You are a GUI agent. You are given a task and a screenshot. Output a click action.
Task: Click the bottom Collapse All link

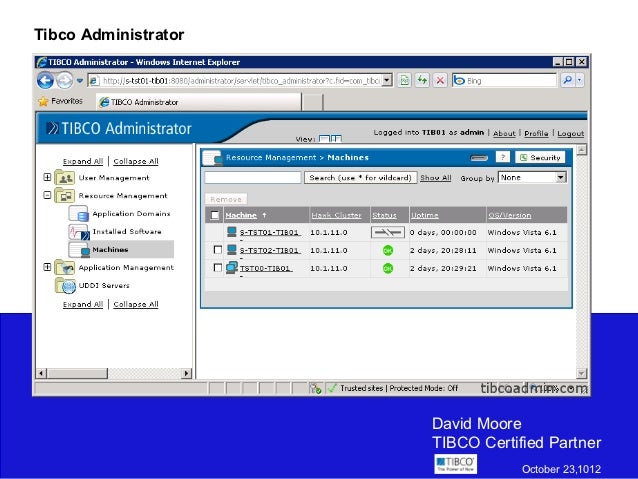[135, 304]
